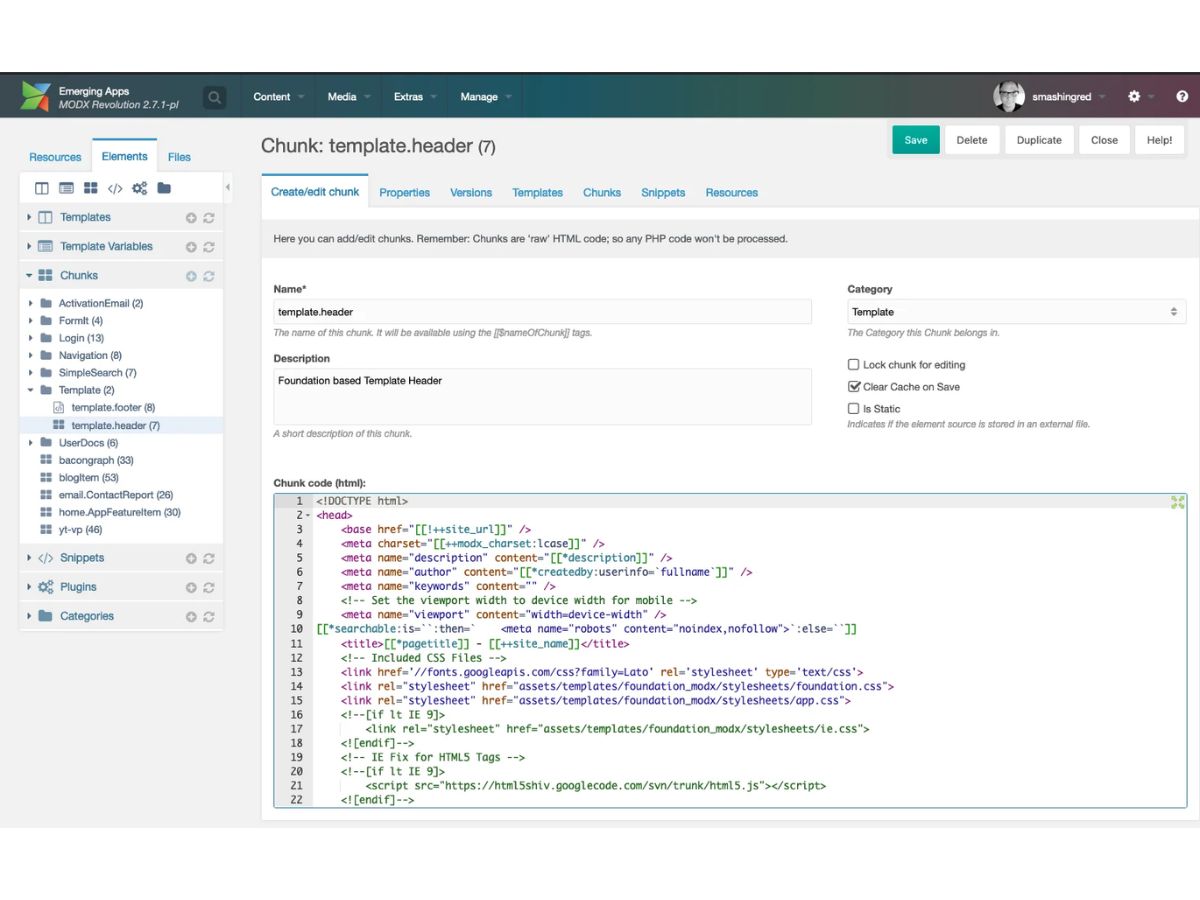This screenshot has width=1200, height=900.
Task: Open the help question mark icon
Action: point(1182,97)
